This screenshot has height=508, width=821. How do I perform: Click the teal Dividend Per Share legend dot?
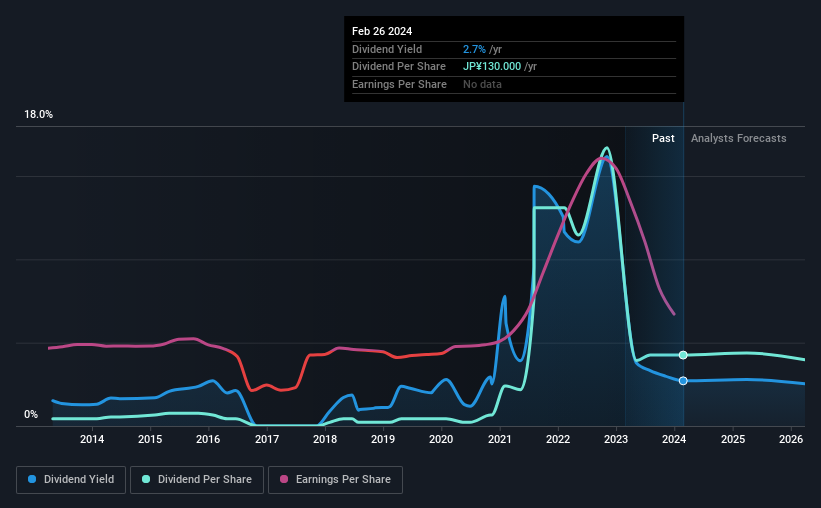(146, 479)
